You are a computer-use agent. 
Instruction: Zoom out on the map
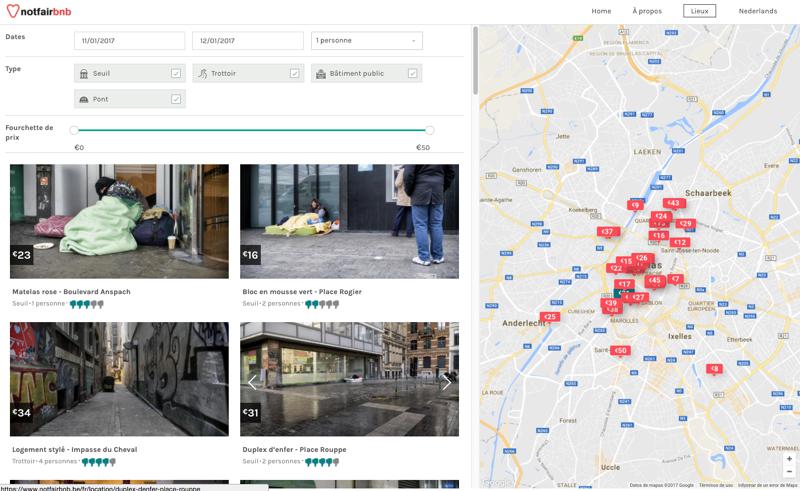pos(789,471)
